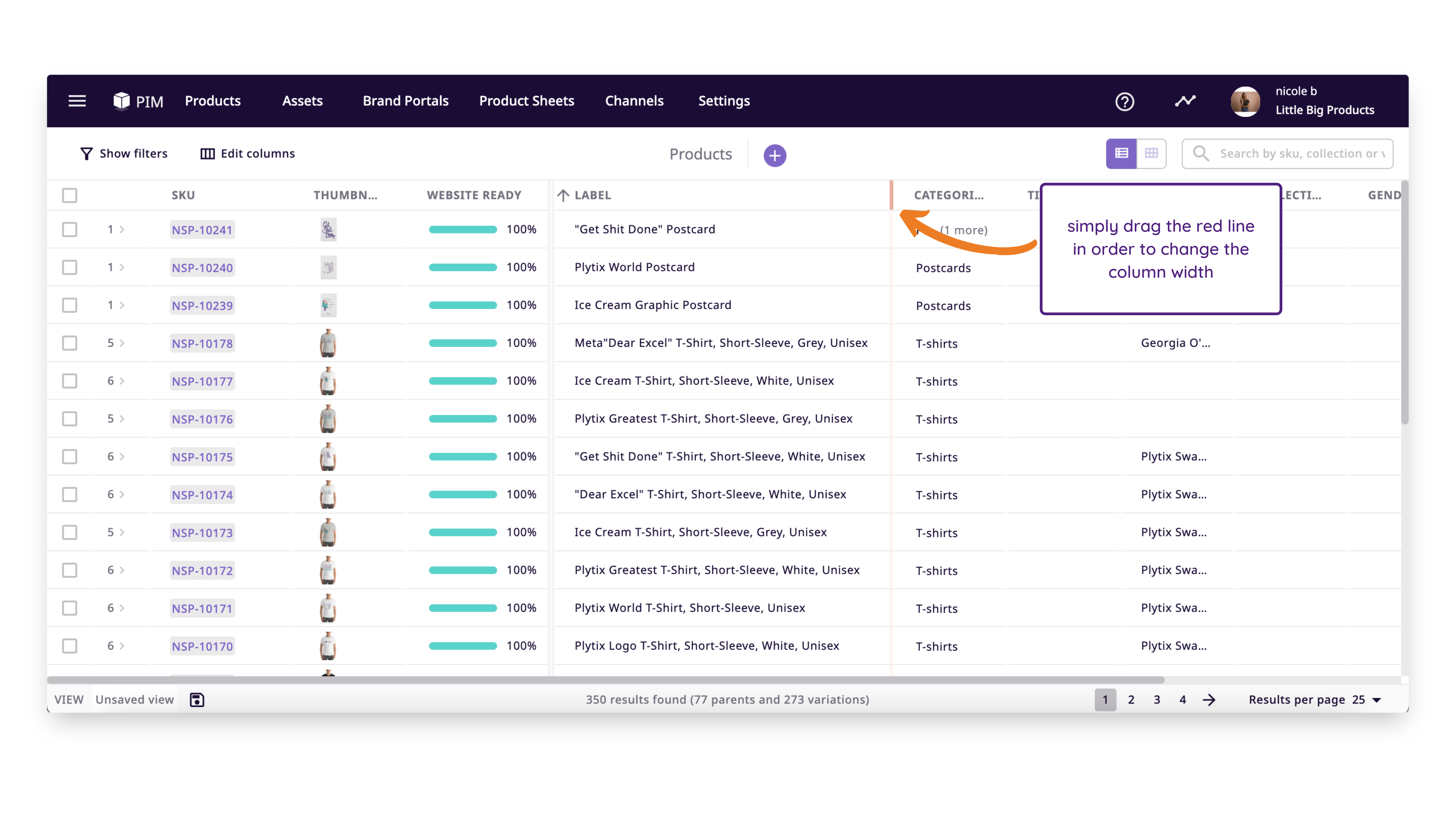The height and width of the screenshot is (819, 1456).
Task: Switch to list view layout
Action: click(x=1121, y=153)
